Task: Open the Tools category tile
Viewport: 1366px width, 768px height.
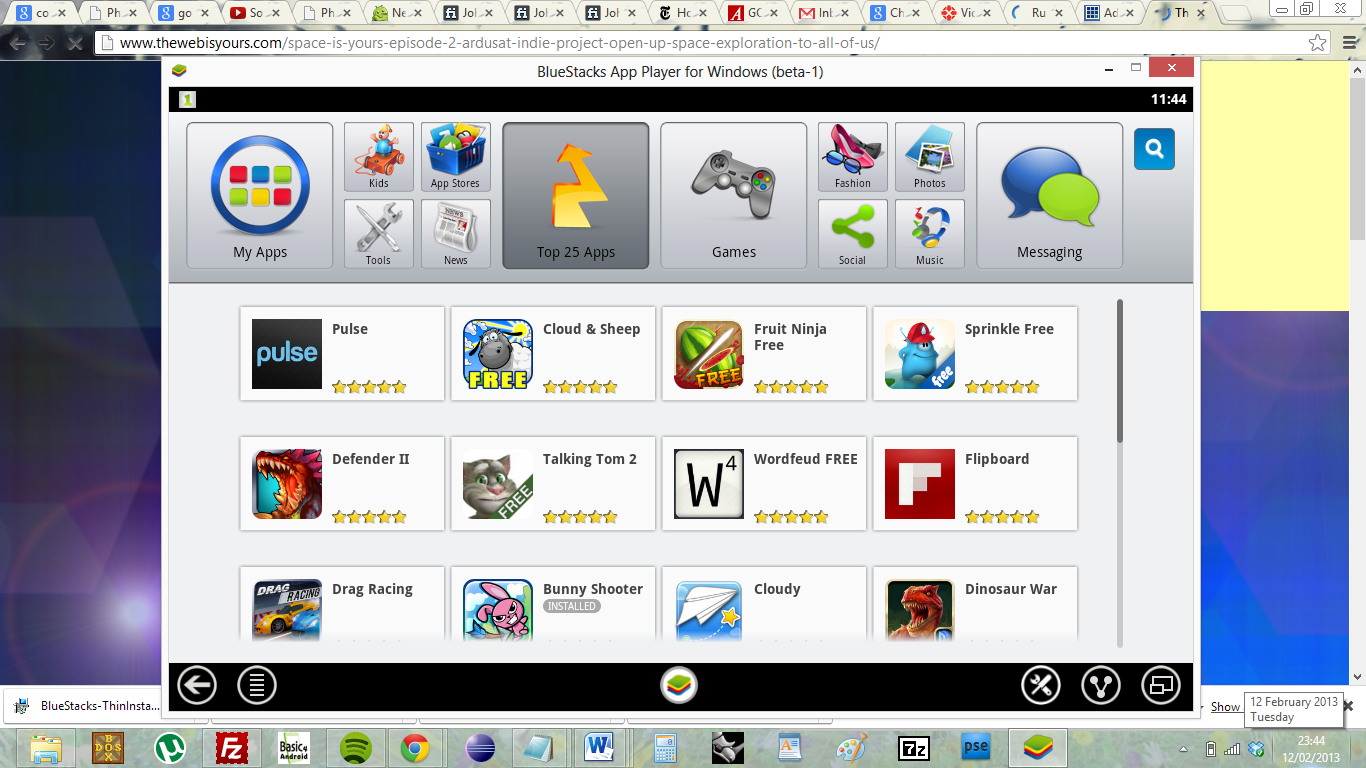Action: tap(379, 234)
